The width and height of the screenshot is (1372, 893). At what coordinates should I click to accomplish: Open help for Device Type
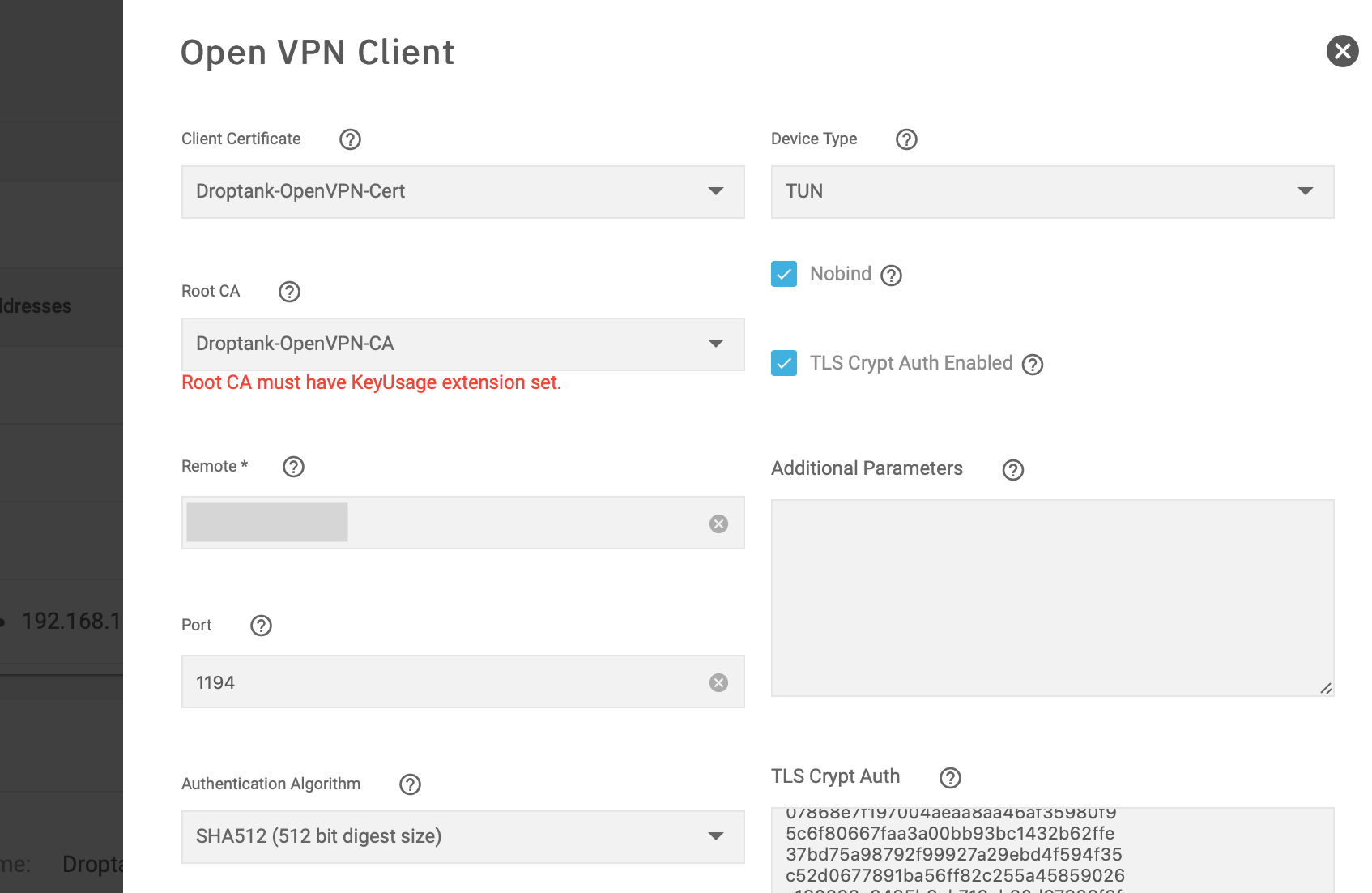click(x=906, y=139)
